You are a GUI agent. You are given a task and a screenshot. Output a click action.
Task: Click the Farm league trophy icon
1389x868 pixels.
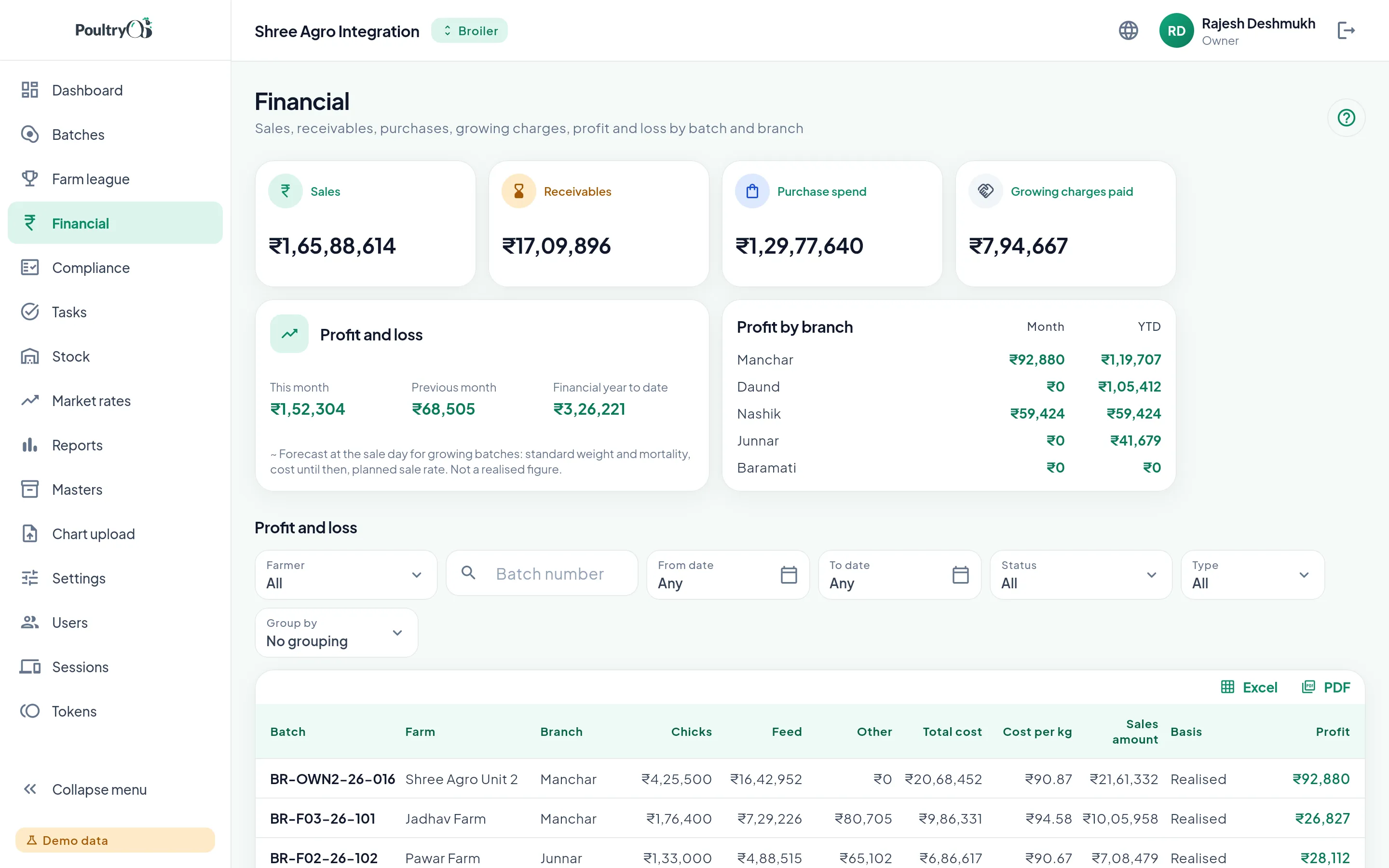(x=30, y=178)
